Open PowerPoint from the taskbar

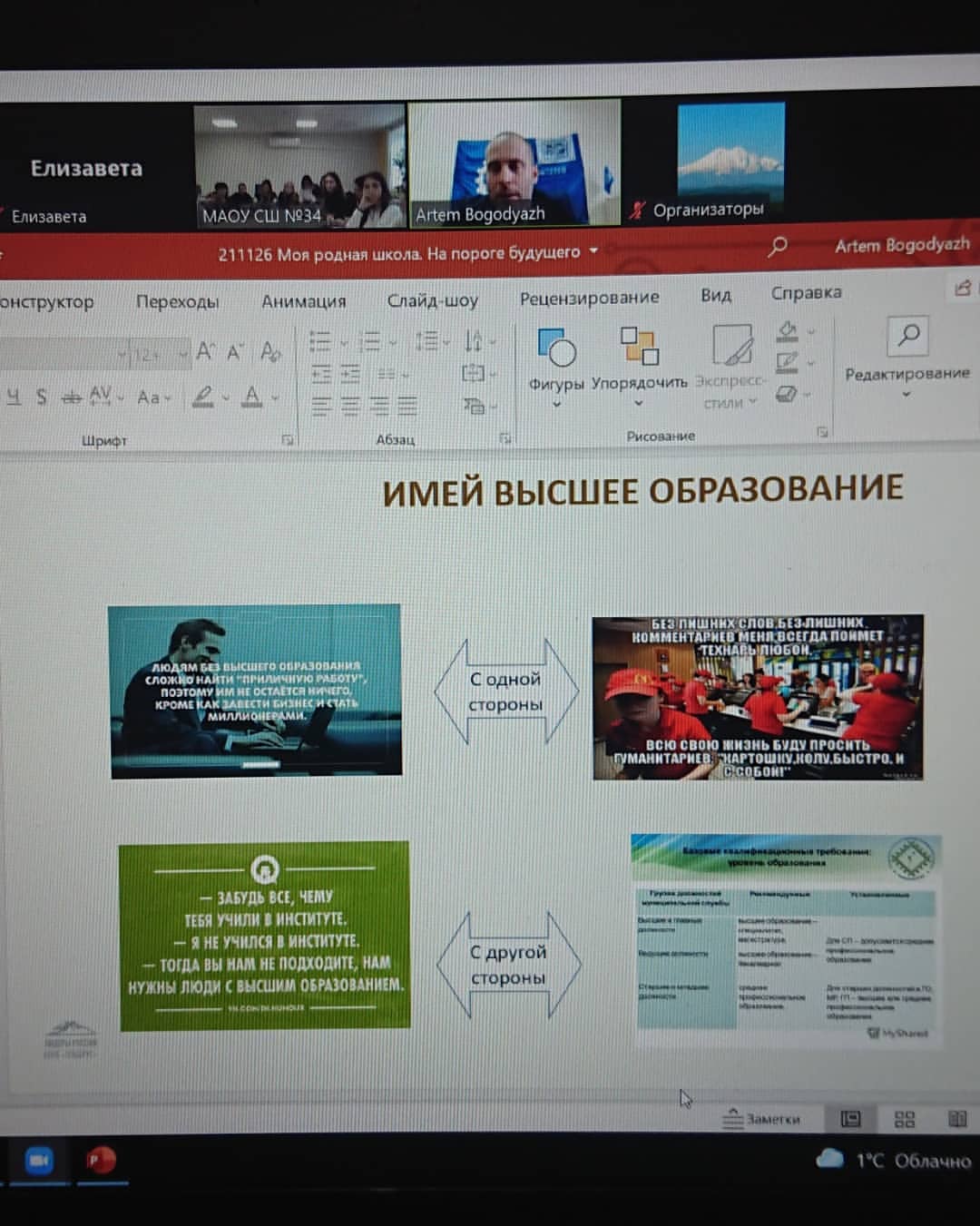coord(100,1160)
